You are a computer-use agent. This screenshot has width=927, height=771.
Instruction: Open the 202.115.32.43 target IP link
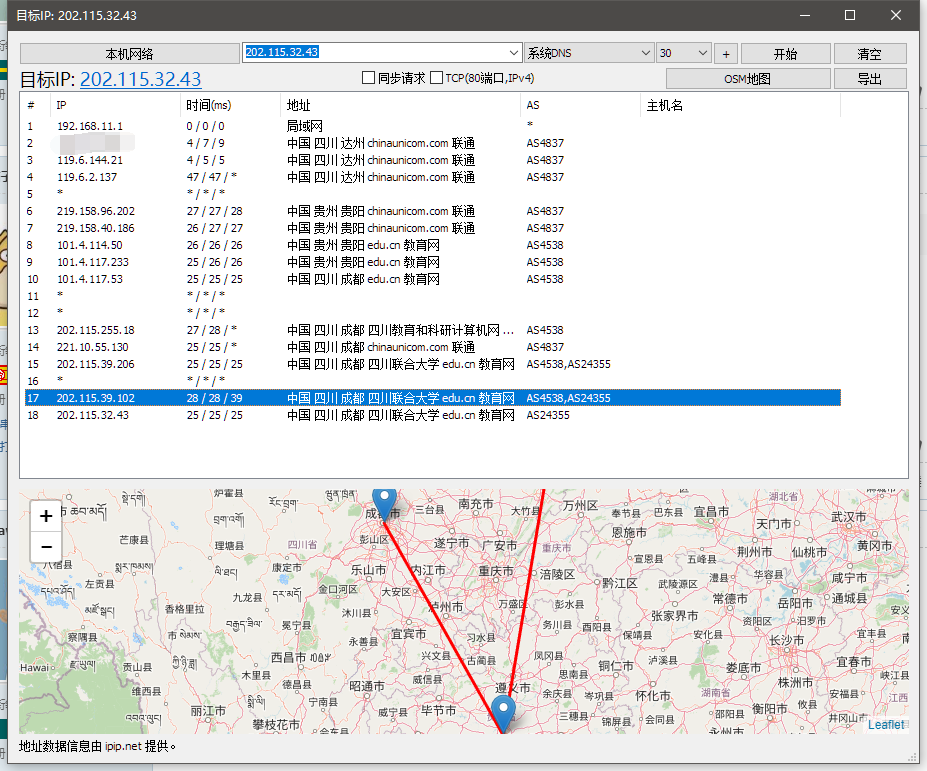141,79
